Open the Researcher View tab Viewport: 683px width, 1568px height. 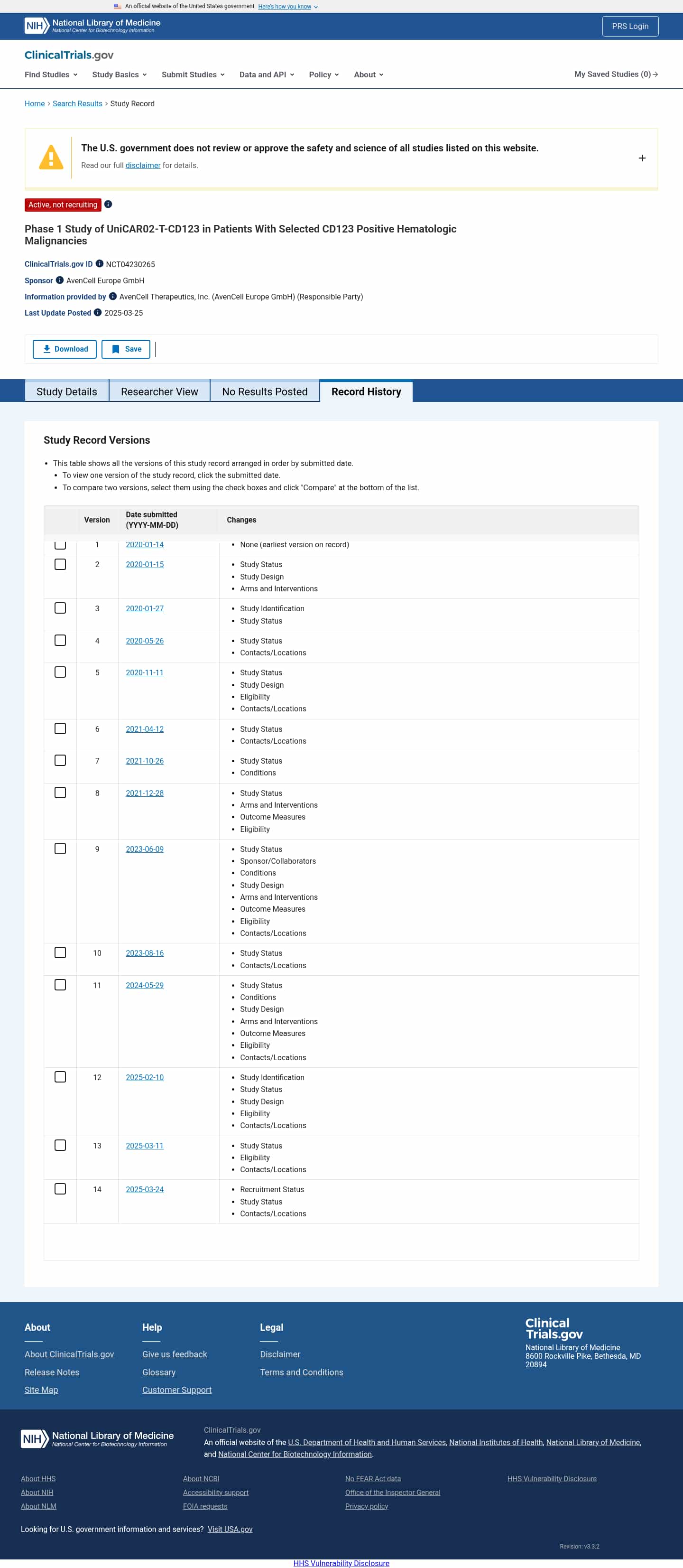click(159, 392)
